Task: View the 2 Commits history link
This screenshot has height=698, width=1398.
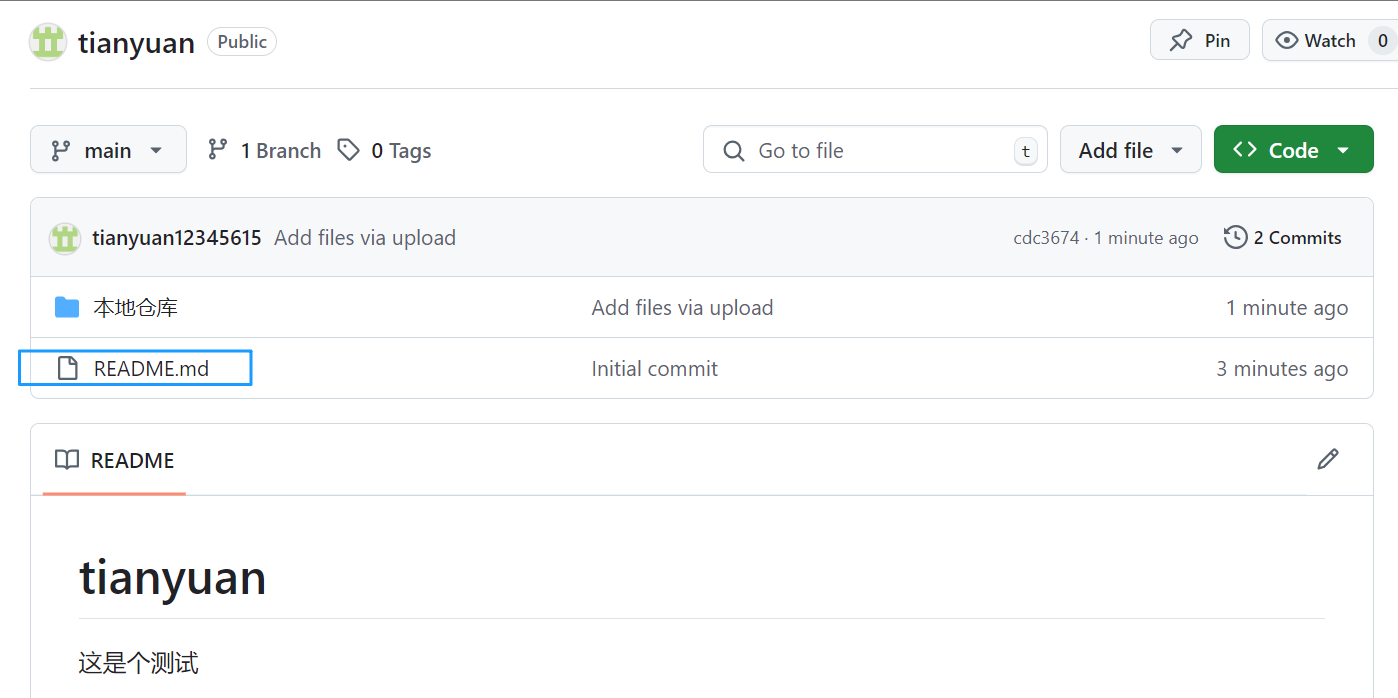Action: point(1283,238)
